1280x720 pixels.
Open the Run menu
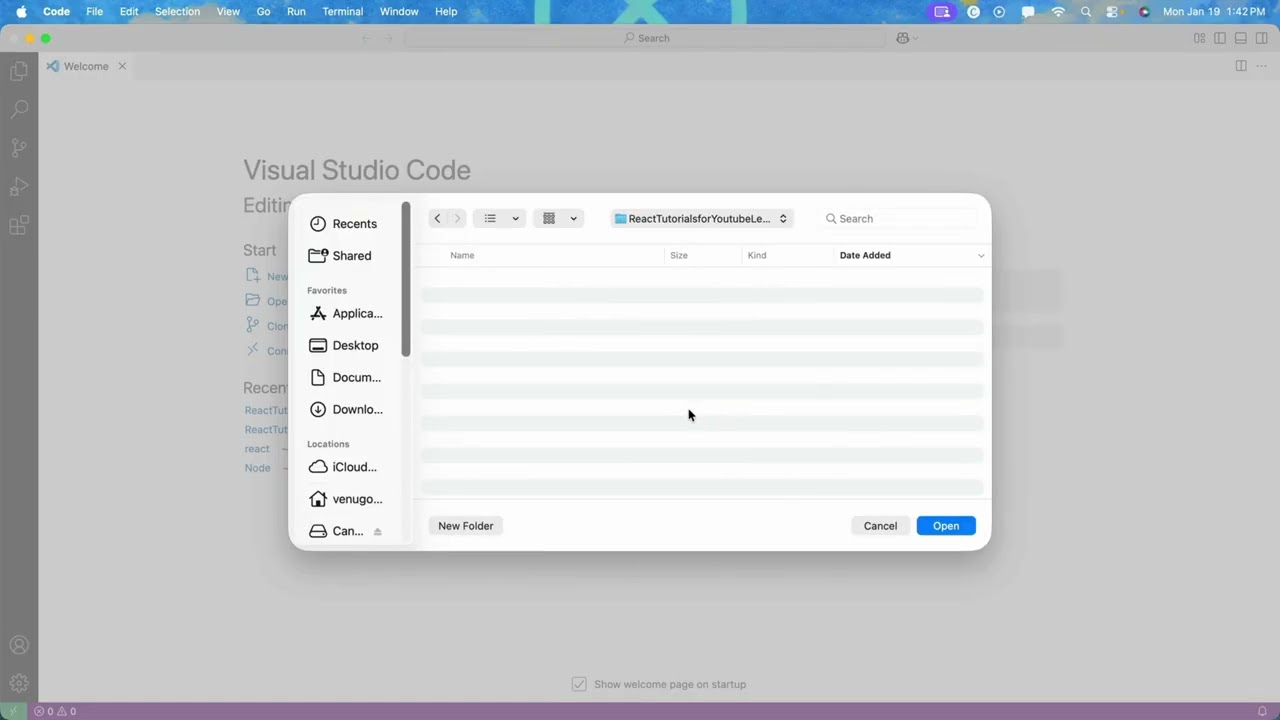pyautogui.click(x=296, y=11)
